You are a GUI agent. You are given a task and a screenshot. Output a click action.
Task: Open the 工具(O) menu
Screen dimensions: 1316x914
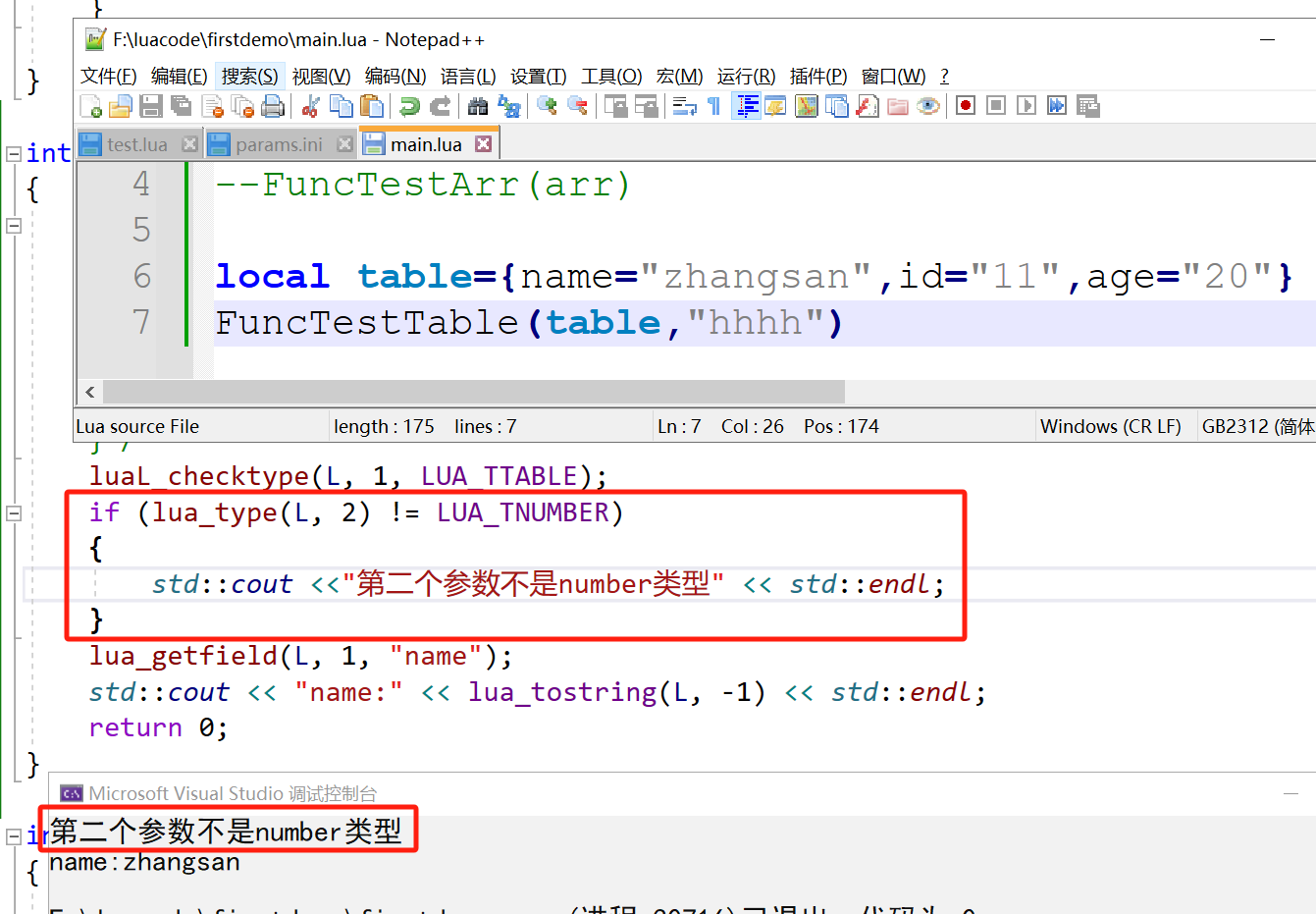[611, 76]
